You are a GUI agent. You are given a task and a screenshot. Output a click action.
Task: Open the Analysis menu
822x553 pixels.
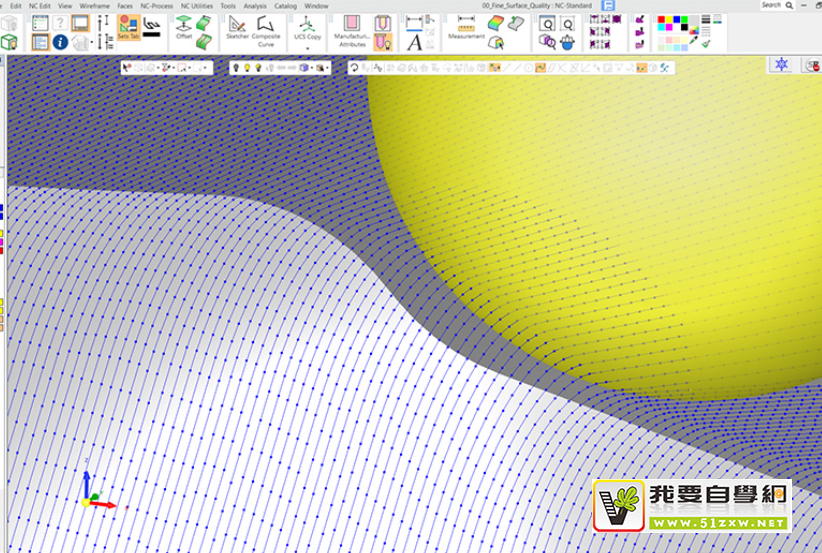tap(254, 6)
